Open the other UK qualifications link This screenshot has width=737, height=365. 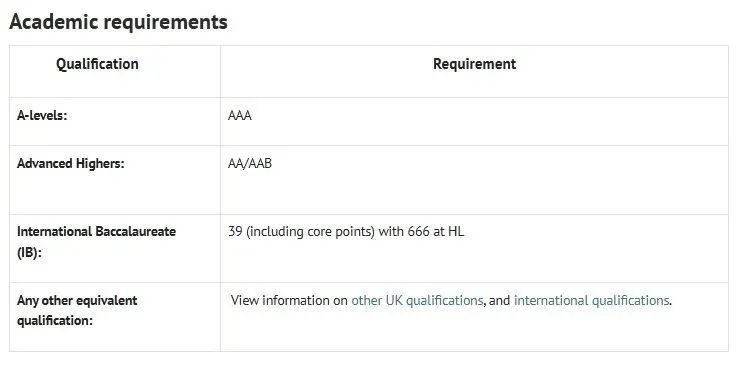click(417, 300)
